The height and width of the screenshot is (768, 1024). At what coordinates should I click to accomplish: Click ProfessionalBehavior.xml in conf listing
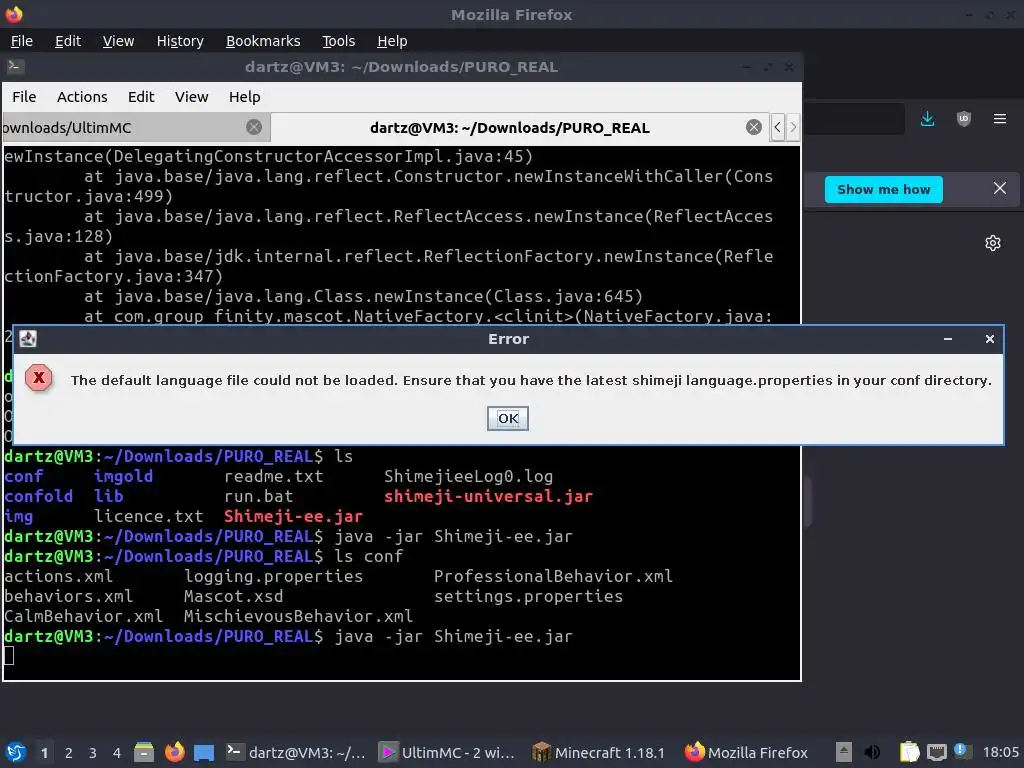pos(553,576)
